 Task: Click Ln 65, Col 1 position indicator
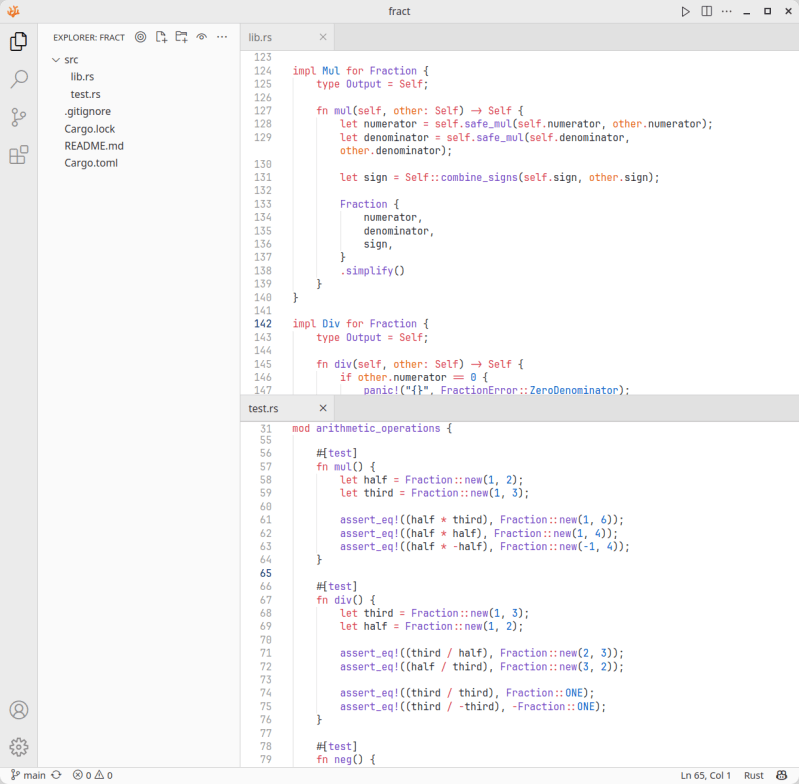(x=706, y=775)
